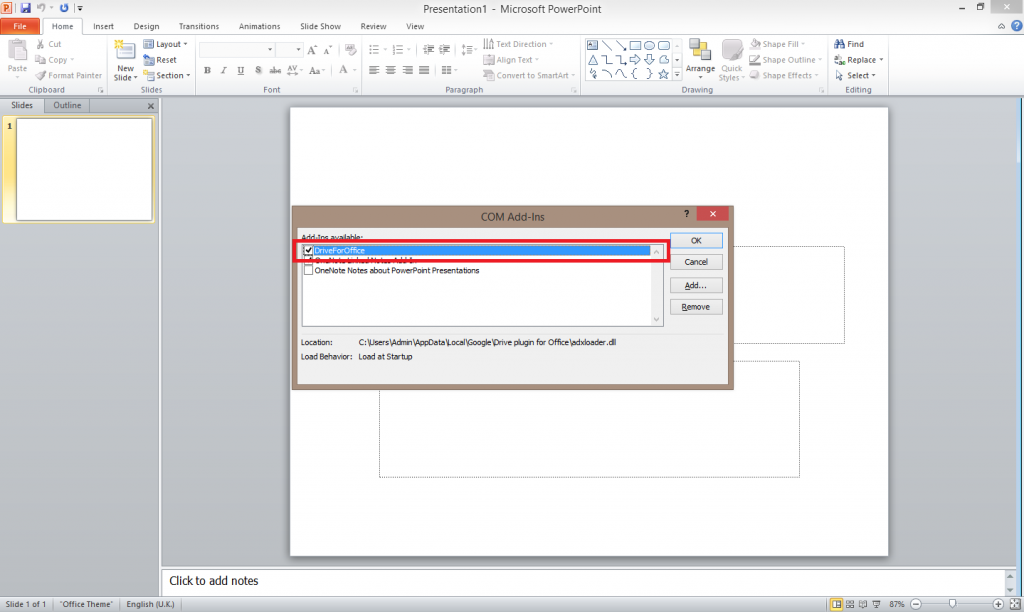Switch to Slide Sorter view icon
Image resolution: width=1024 pixels, height=612 pixels.
click(x=850, y=604)
